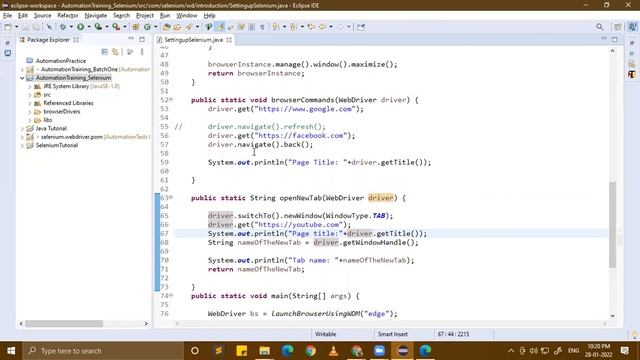Toggle Block Selection Mode icon

point(252,27)
